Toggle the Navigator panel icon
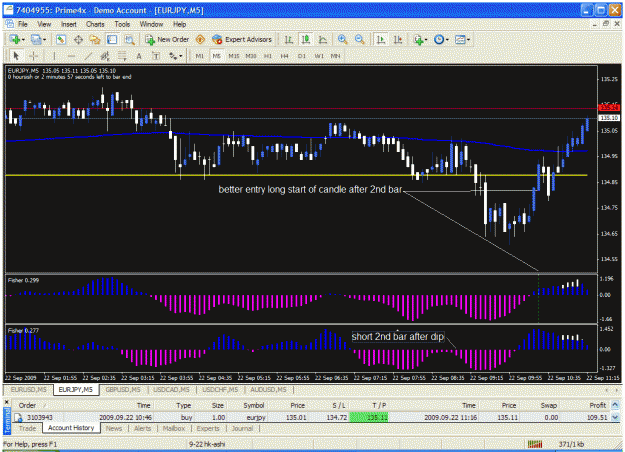This screenshot has width=625, height=452. [x=95, y=39]
